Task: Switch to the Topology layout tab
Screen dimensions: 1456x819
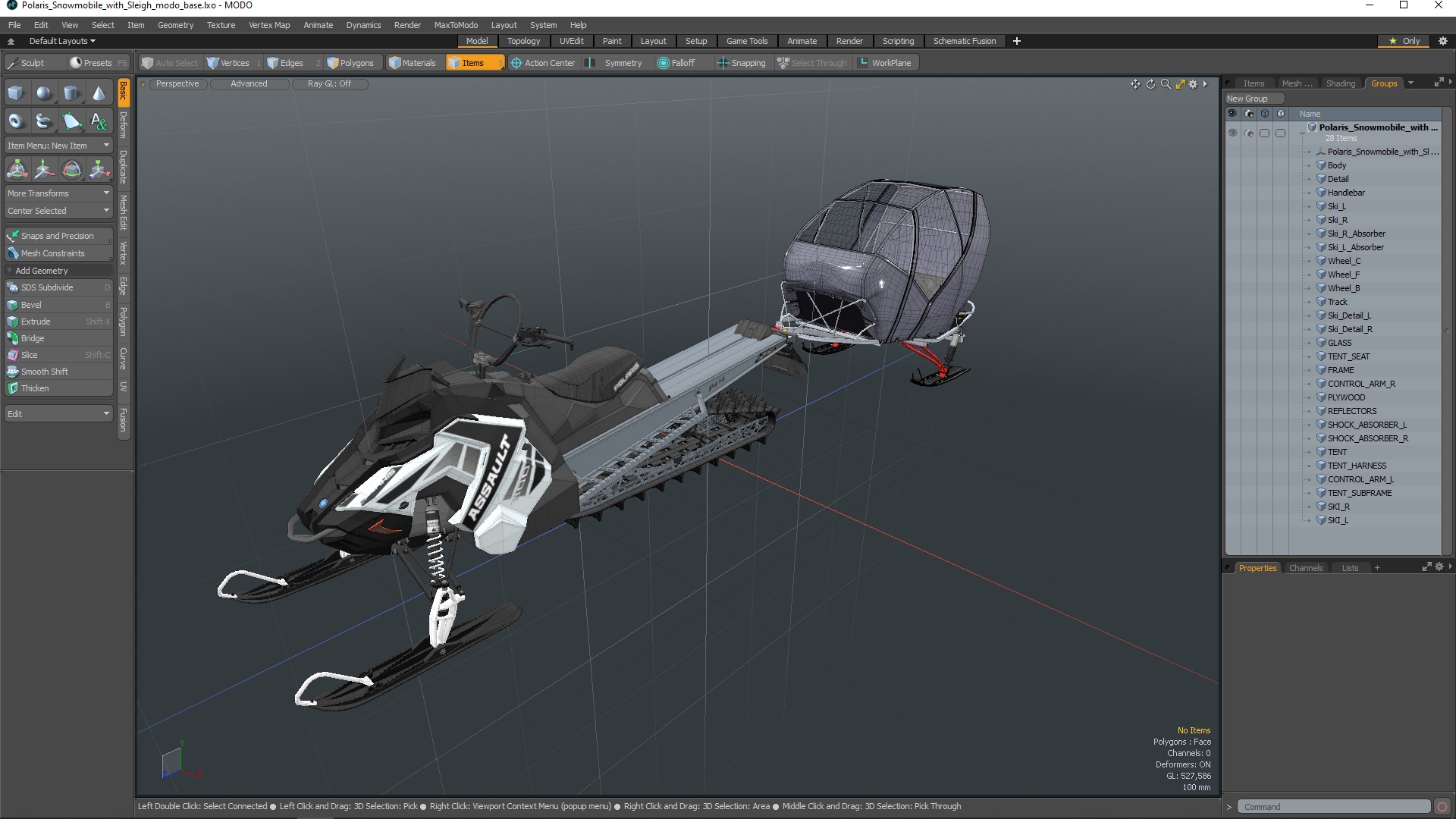Action: (x=523, y=41)
